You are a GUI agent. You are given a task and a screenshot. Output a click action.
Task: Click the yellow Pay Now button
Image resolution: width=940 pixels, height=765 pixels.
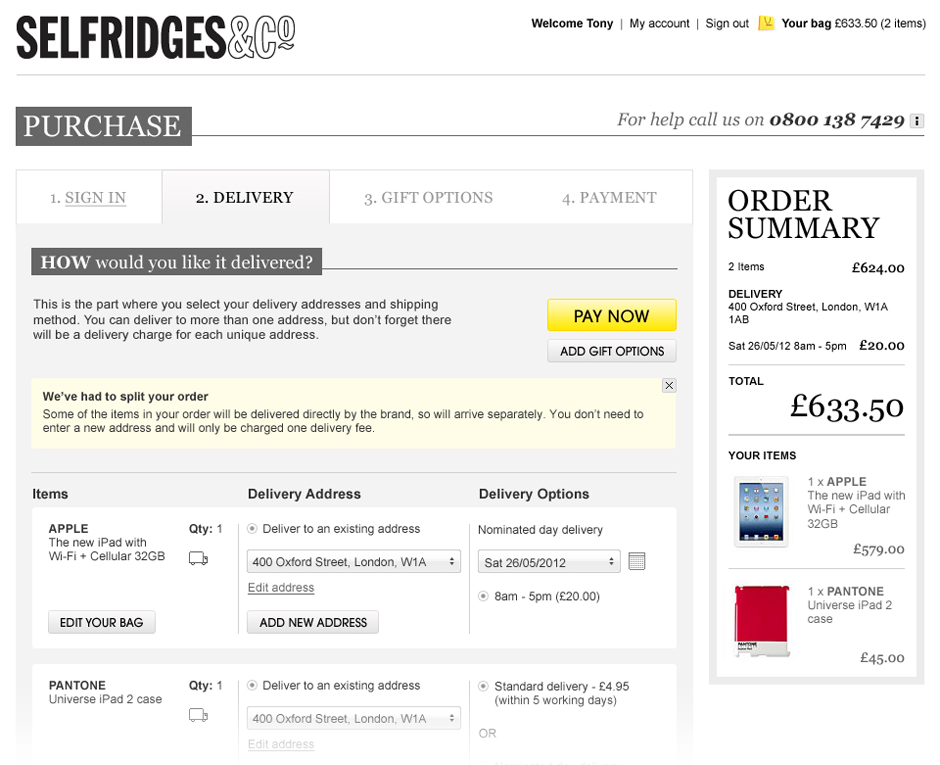click(611, 315)
